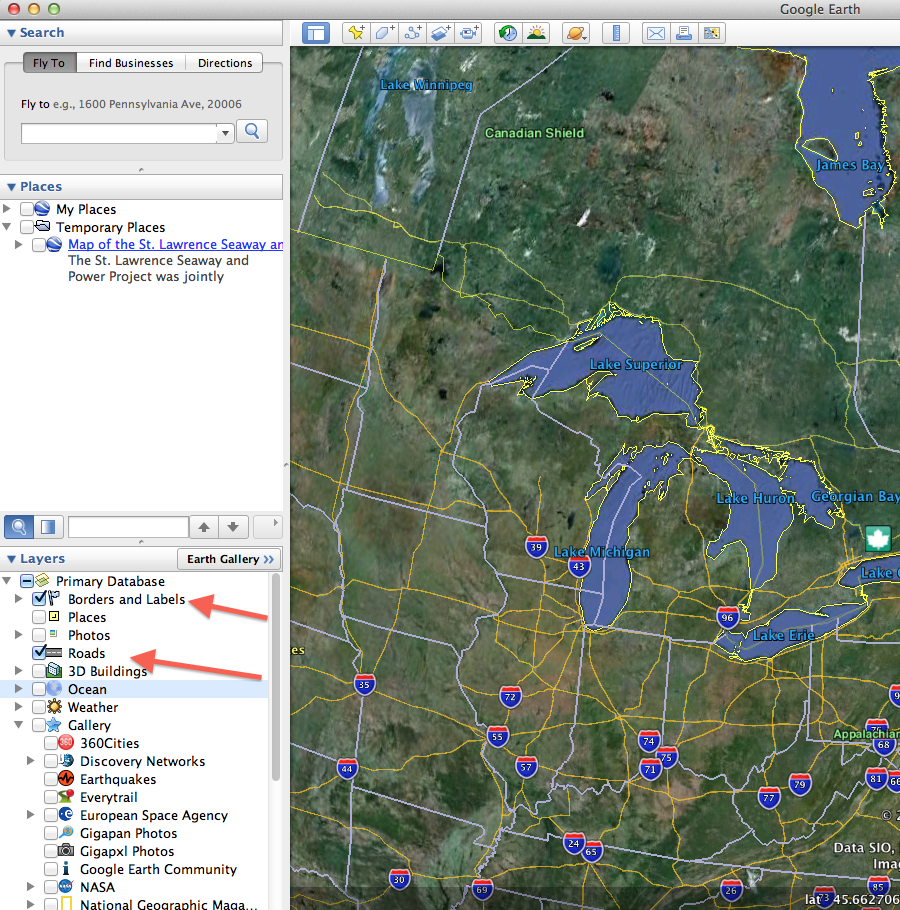Open the Record a Tour tool
This screenshot has height=910, width=900.
tap(469, 33)
